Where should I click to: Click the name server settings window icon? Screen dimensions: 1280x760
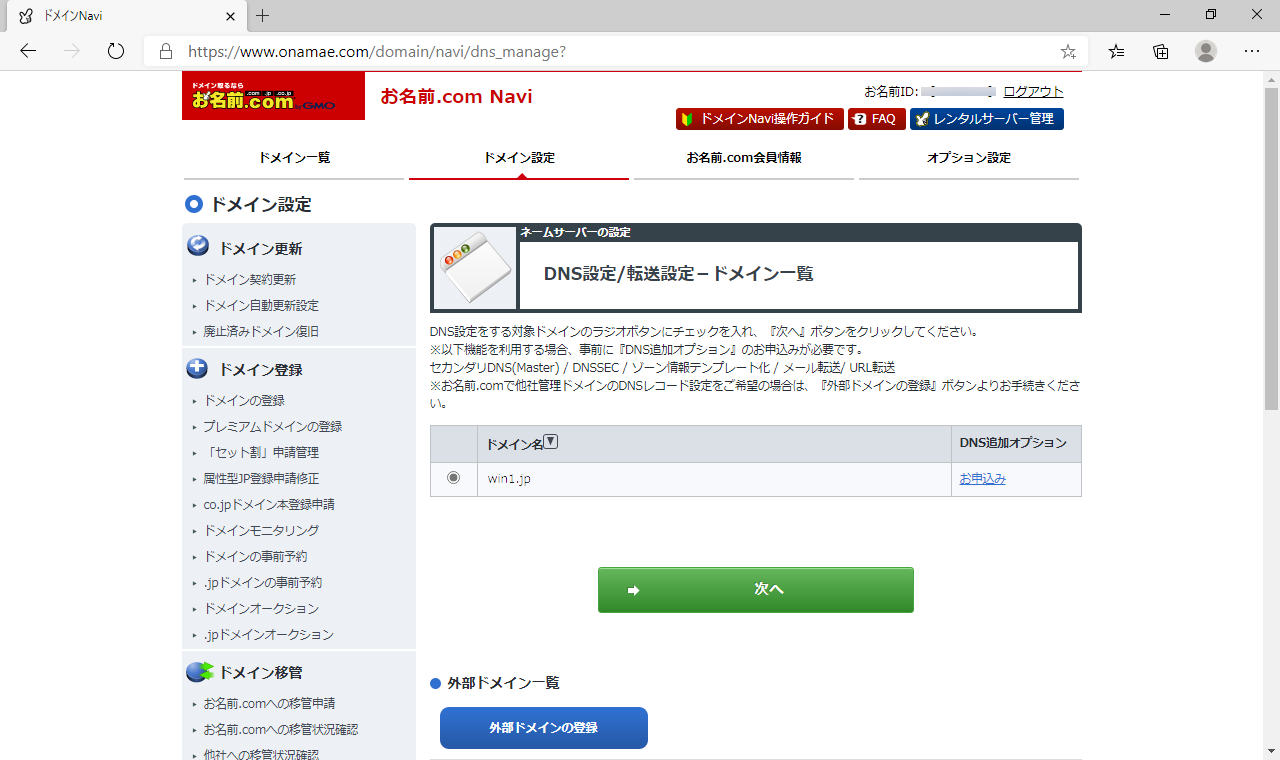tap(474, 267)
